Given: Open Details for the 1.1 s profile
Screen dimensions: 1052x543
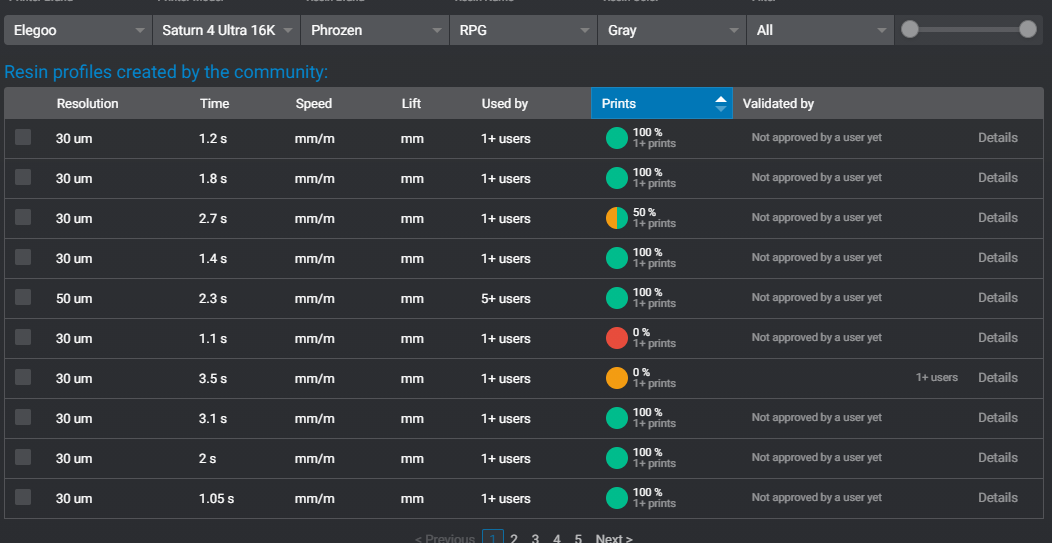Looking at the screenshot, I should (998, 337).
